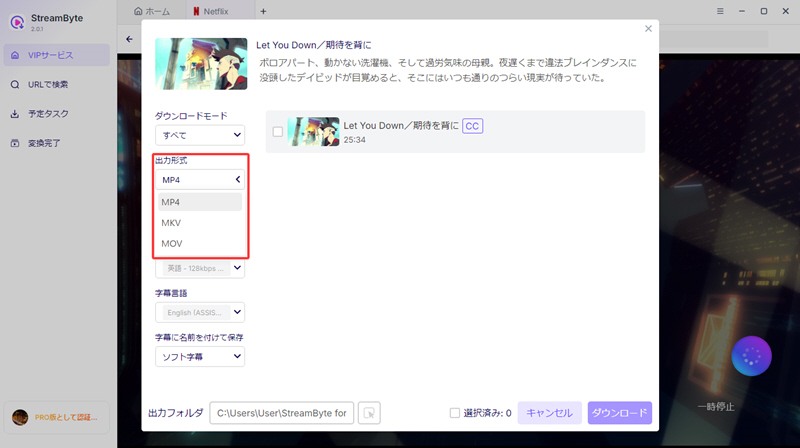Click the purple floating loading circle icon
The height and width of the screenshot is (448, 800).
tap(751, 356)
